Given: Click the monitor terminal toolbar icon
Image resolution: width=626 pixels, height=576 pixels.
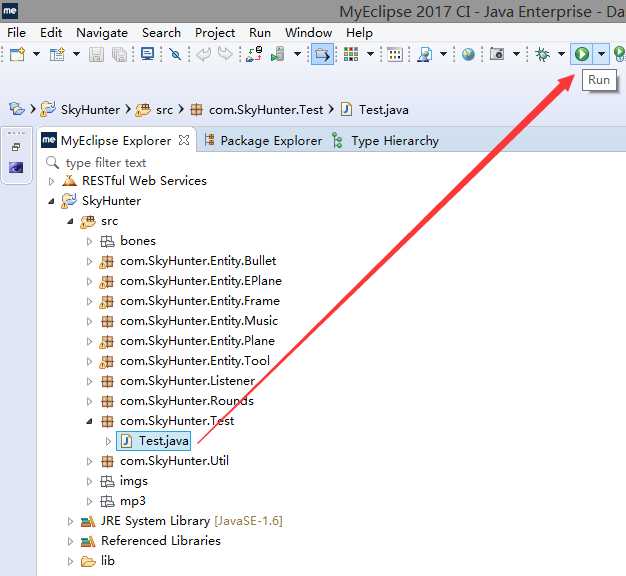Looking at the screenshot, I should click(148, 53).
